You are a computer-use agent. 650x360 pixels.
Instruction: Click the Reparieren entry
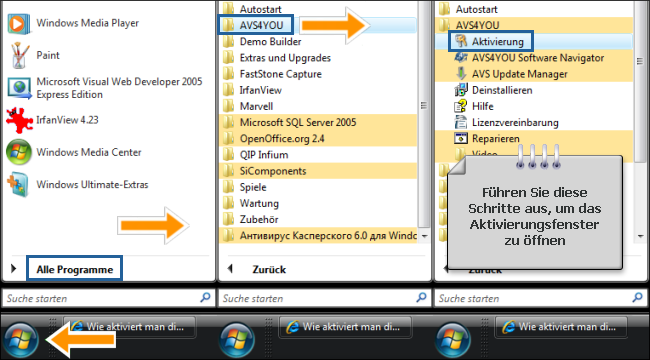click(x=533, y=139)
